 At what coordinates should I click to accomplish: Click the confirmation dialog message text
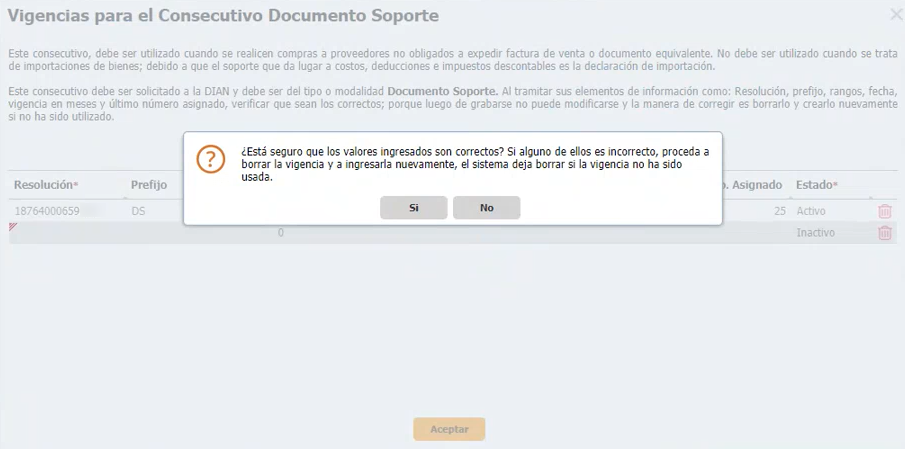pyautogui.click(x=475, y=164)
